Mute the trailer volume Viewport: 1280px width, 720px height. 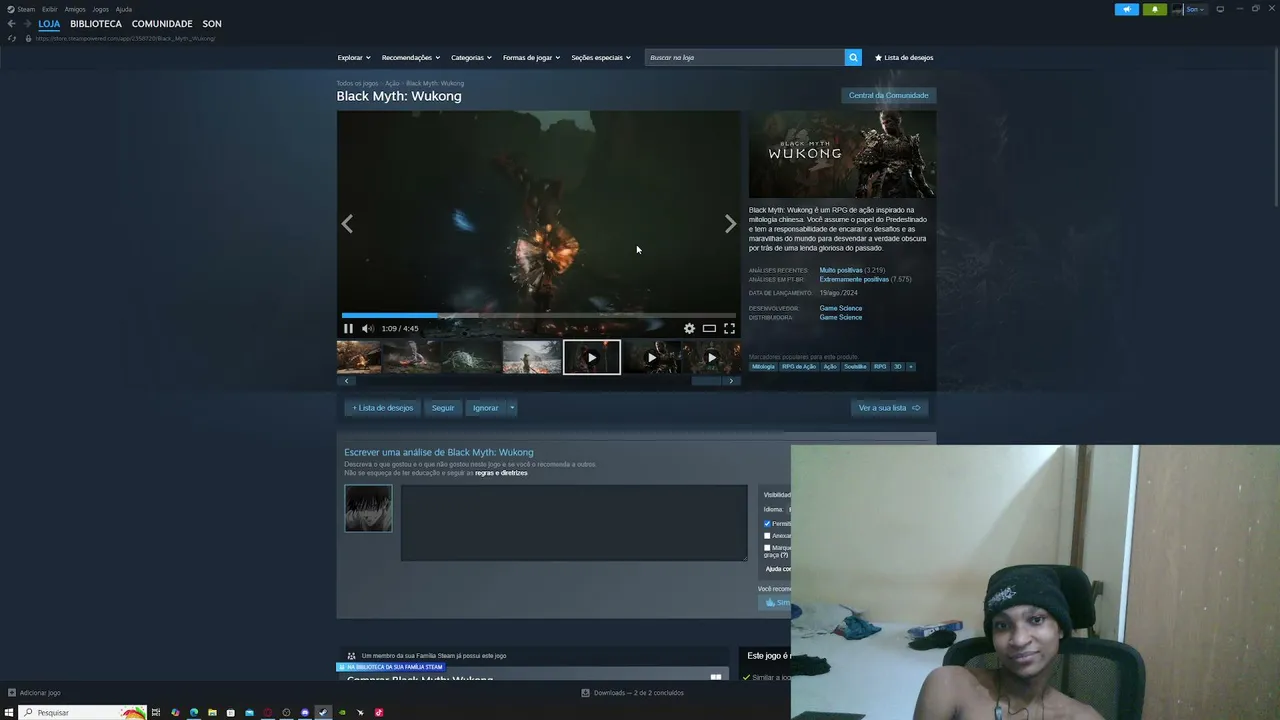pyautogui.click(x=367, y=328)
